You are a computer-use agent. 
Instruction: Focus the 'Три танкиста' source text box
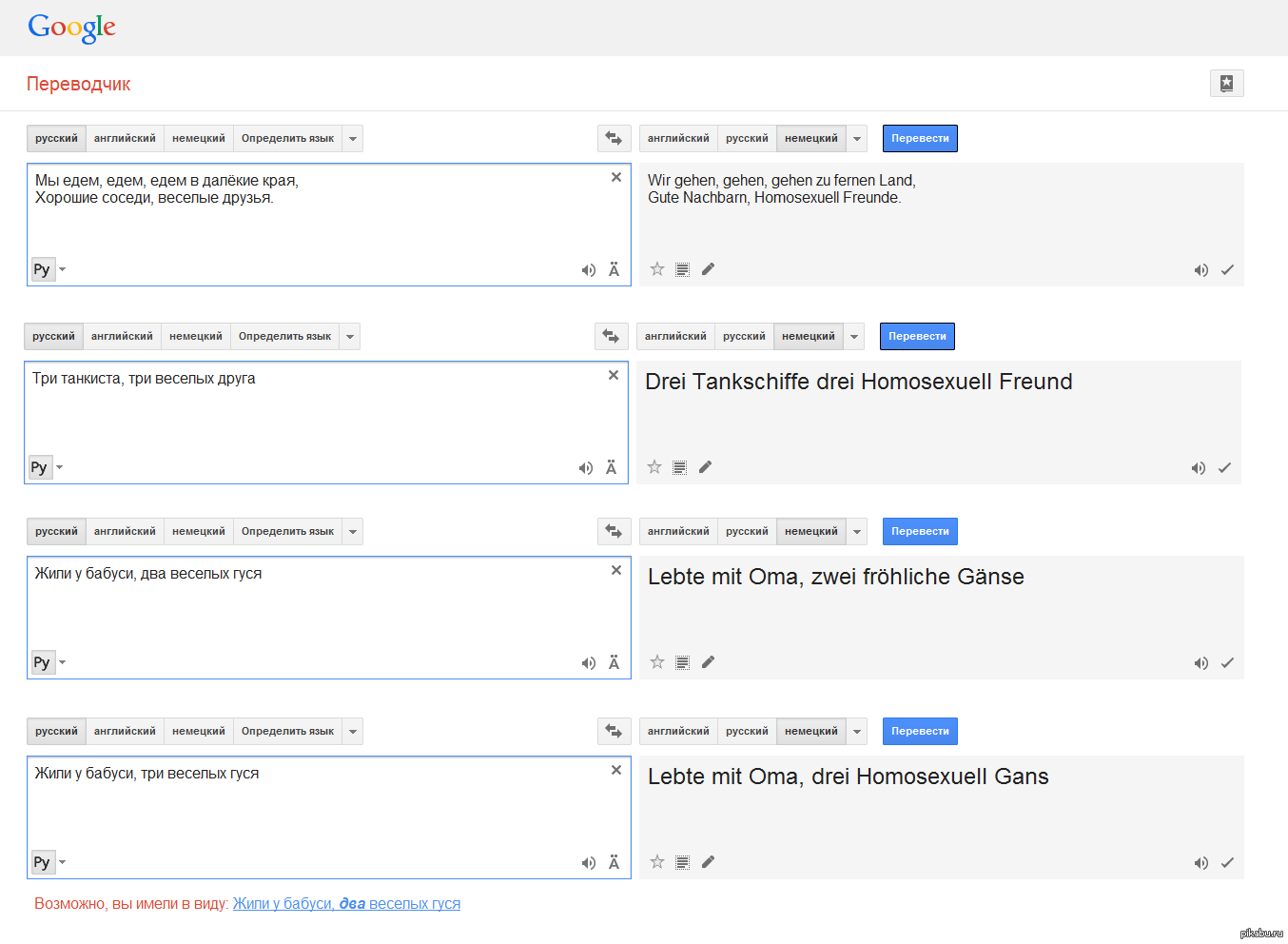326,423
